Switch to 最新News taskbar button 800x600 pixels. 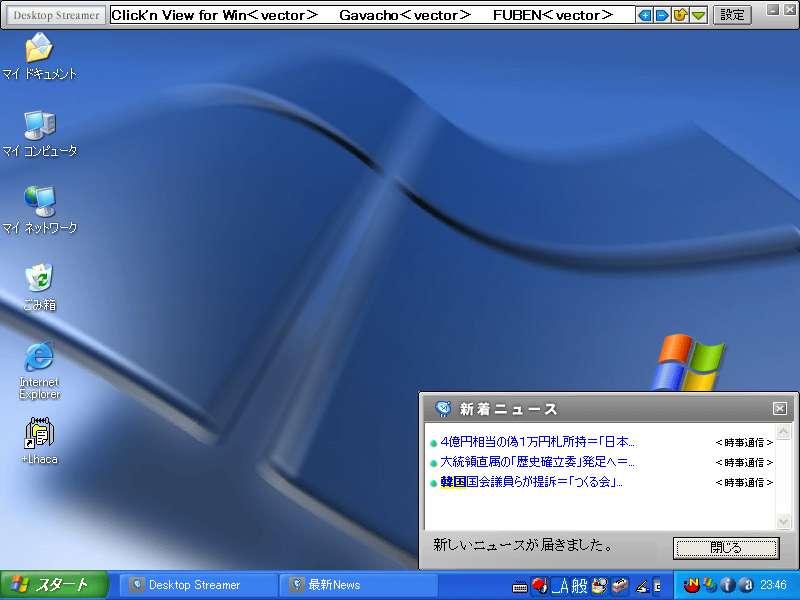point(359,585)
